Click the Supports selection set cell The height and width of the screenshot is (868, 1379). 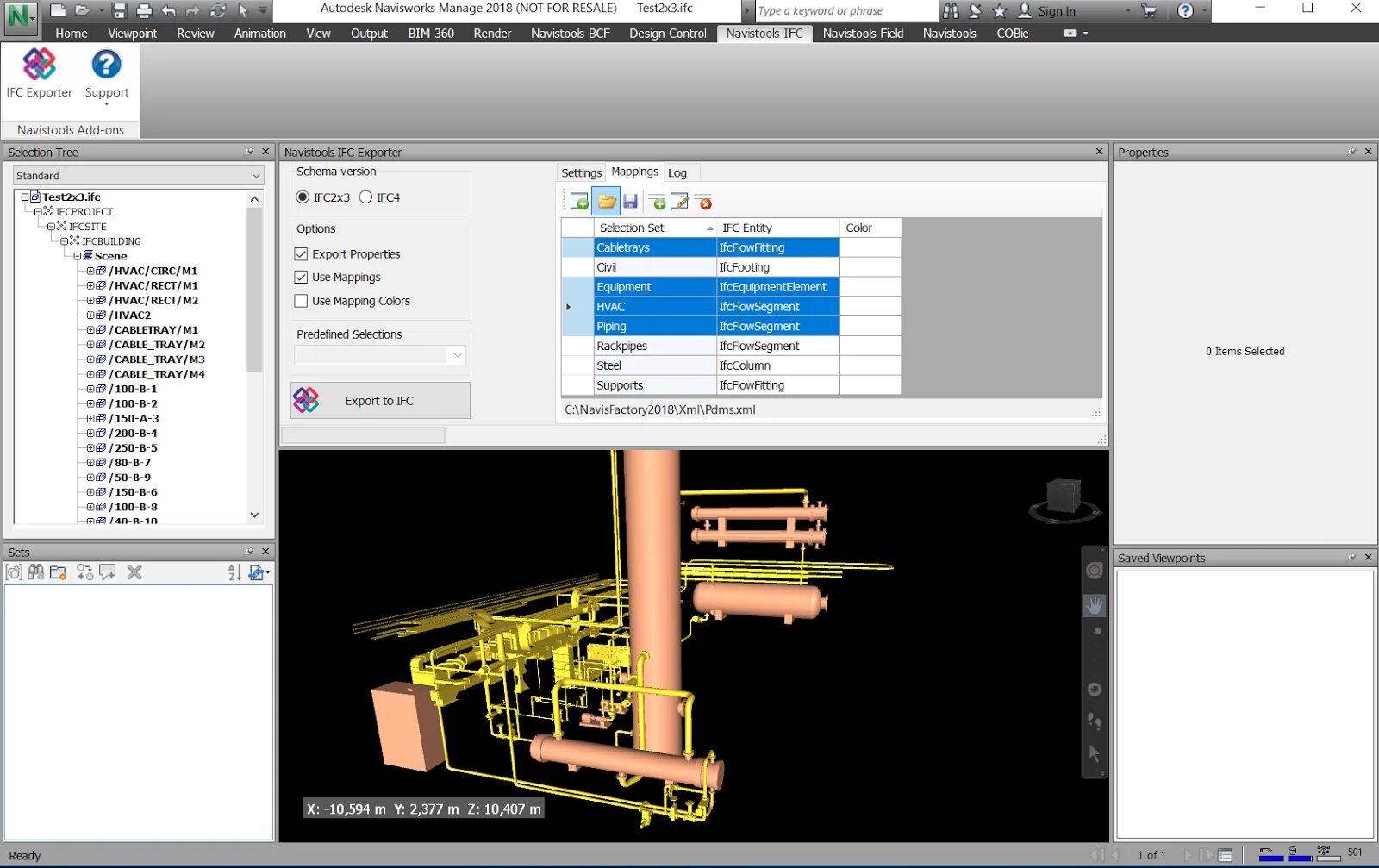click(x=655, y=386)
